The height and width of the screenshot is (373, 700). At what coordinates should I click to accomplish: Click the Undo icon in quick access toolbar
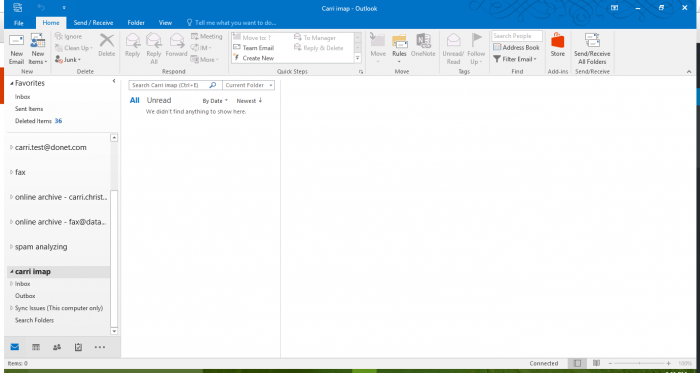pyautogui.click(x=42, y=8)
